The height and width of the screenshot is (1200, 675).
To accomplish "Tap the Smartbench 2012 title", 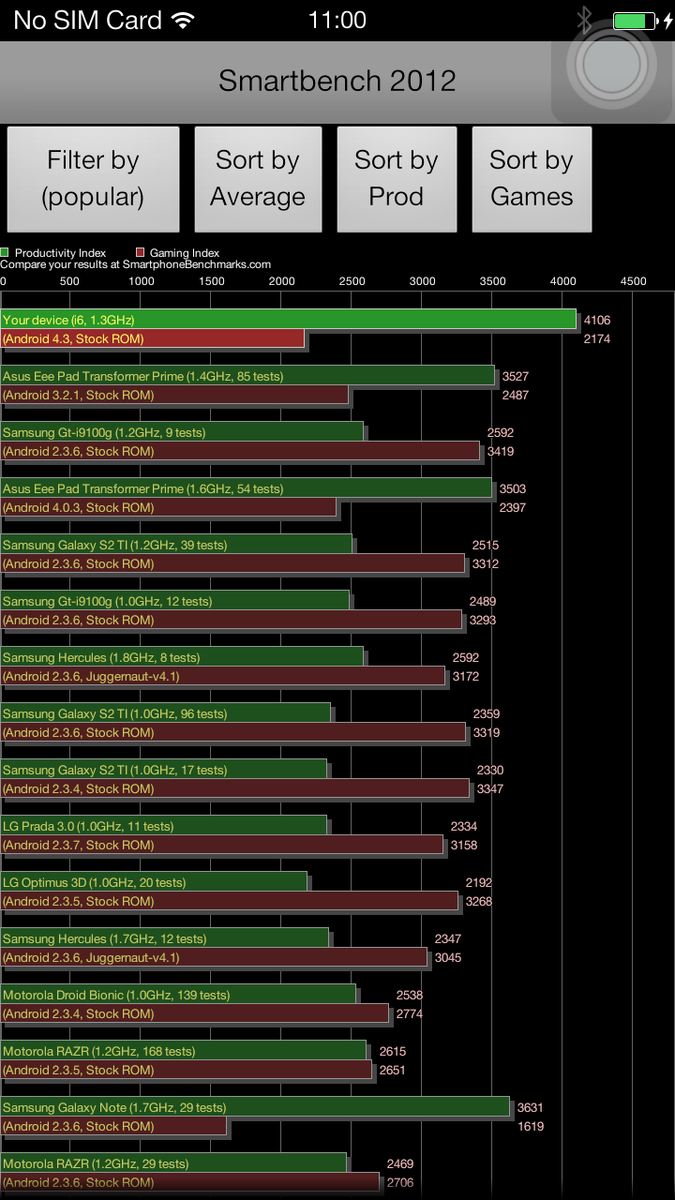I will [337, 80].
